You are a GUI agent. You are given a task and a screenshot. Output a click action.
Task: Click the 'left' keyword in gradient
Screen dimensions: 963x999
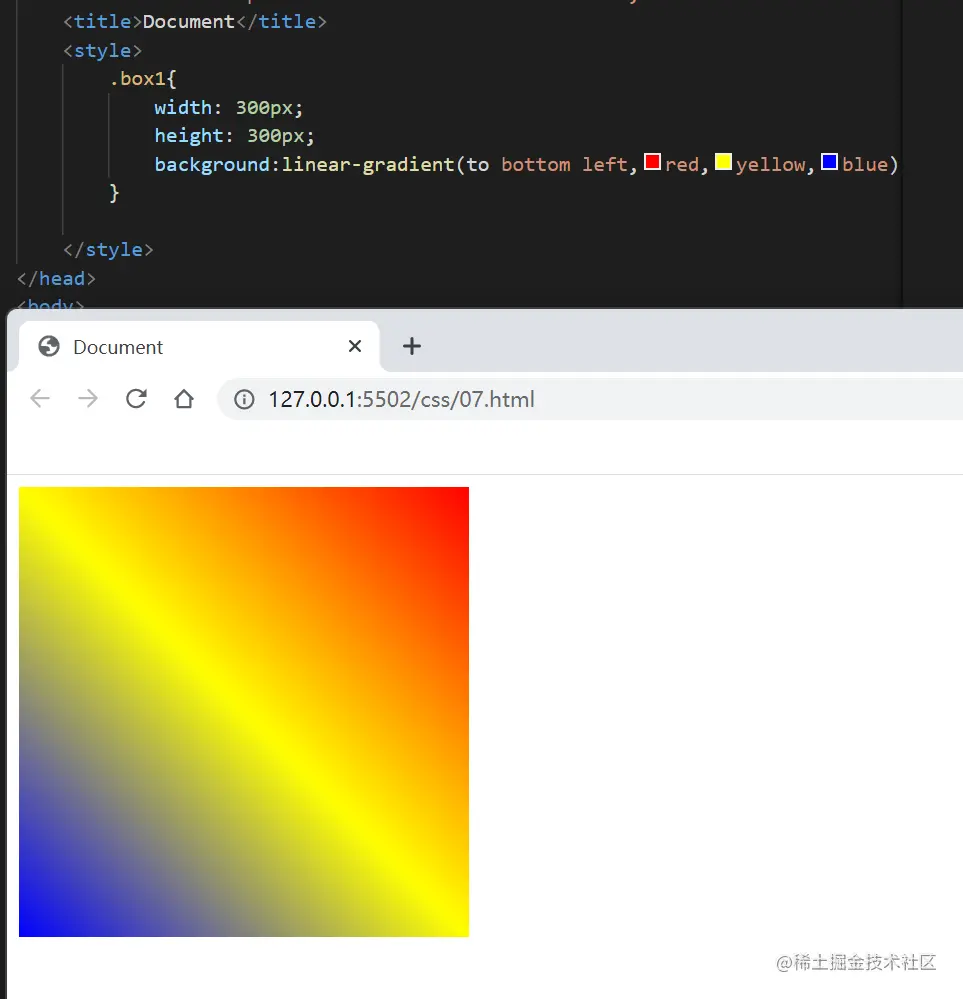tap(605, 164)
